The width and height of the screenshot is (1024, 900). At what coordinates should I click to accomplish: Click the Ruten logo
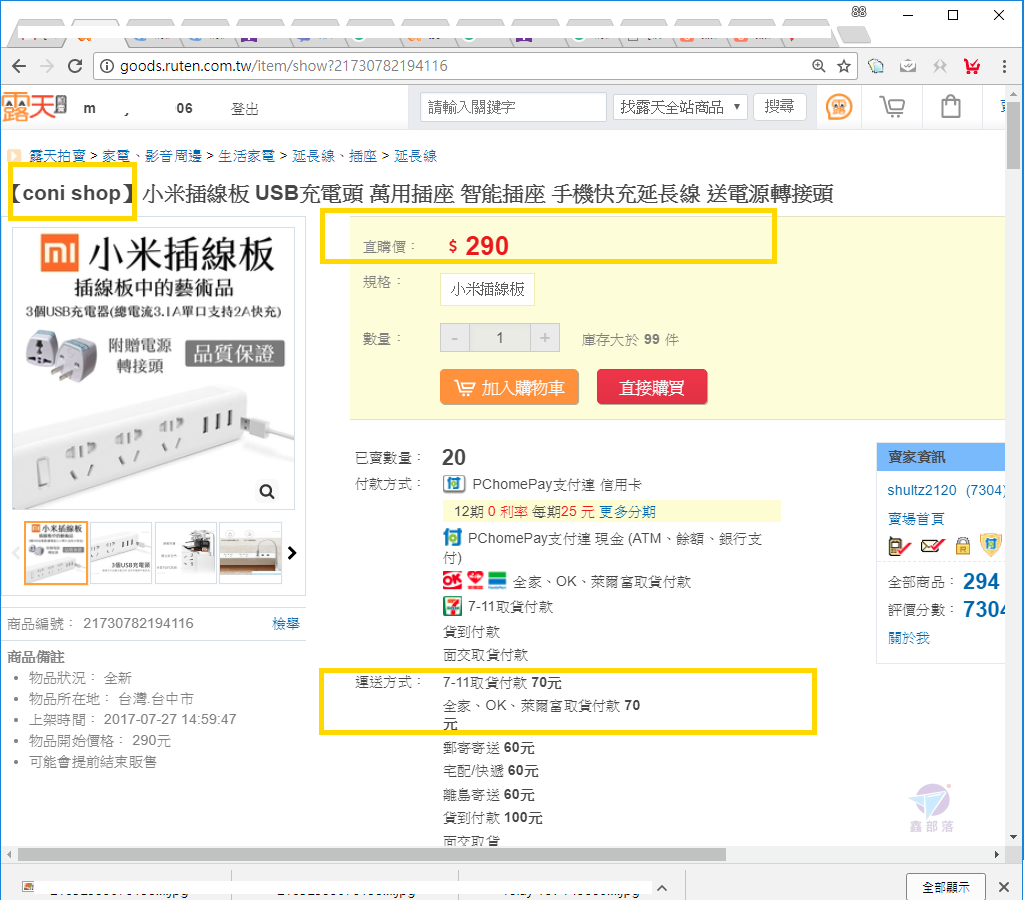pos(35,106)
